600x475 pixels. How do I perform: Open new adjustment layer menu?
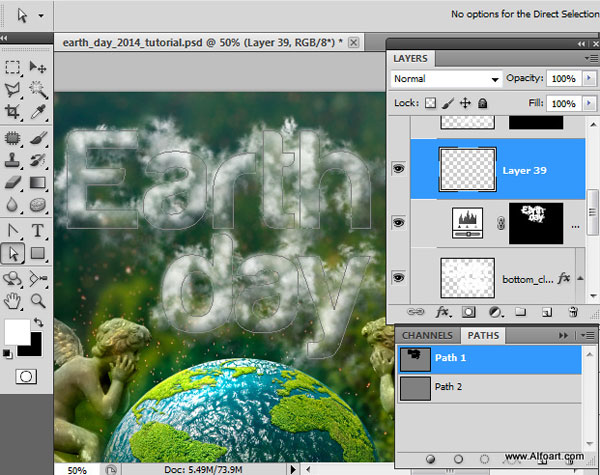(x=496, y=312)
